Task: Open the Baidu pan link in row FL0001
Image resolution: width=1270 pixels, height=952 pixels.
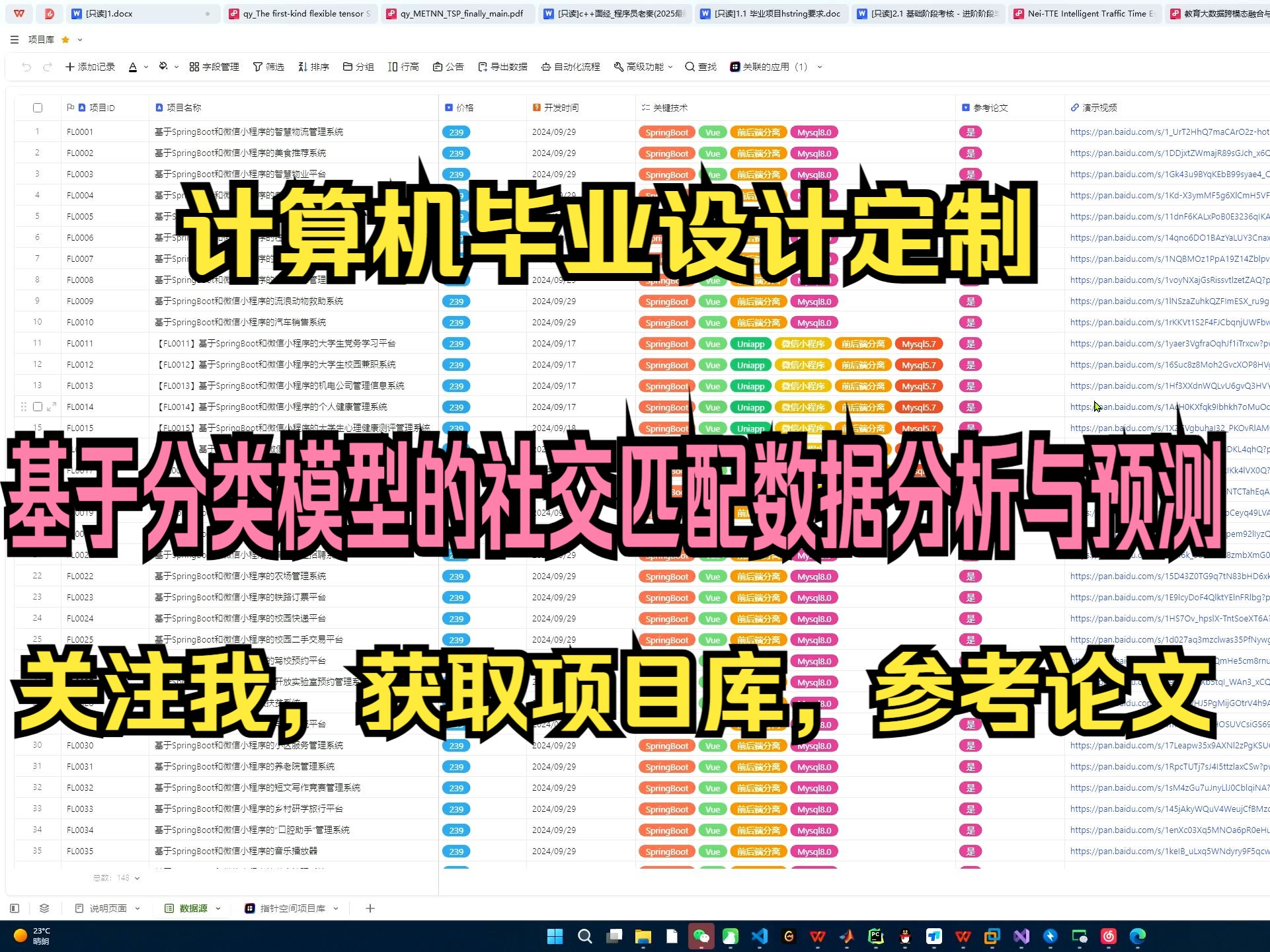Action: click(1170, 132)
